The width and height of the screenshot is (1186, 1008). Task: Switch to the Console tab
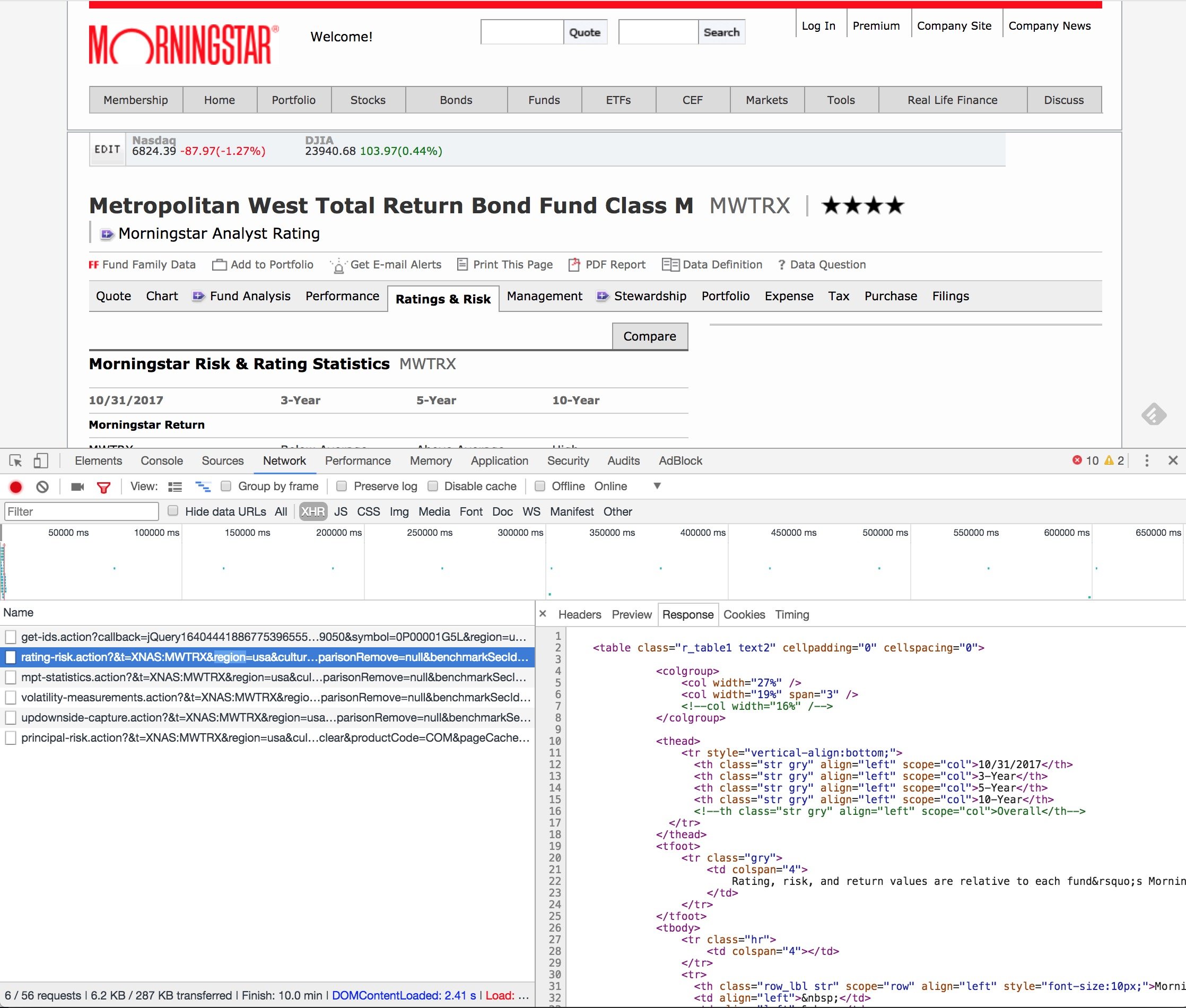(162, 460)
